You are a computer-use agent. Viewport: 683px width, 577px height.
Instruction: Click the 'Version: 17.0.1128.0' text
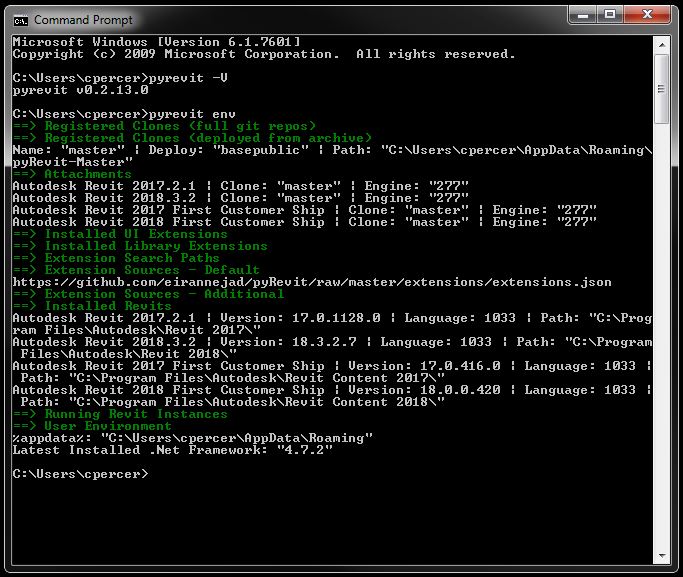click(300, 318)
